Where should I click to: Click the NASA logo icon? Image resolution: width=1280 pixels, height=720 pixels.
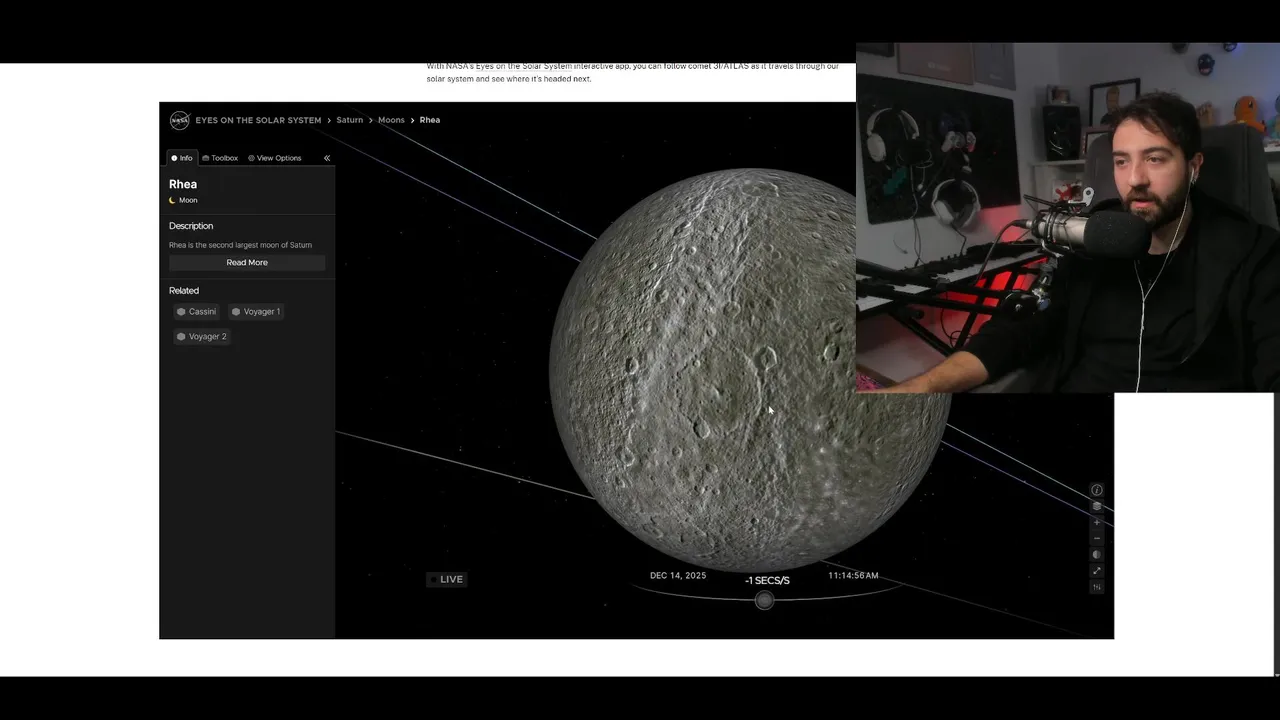(x=179, y=120)
